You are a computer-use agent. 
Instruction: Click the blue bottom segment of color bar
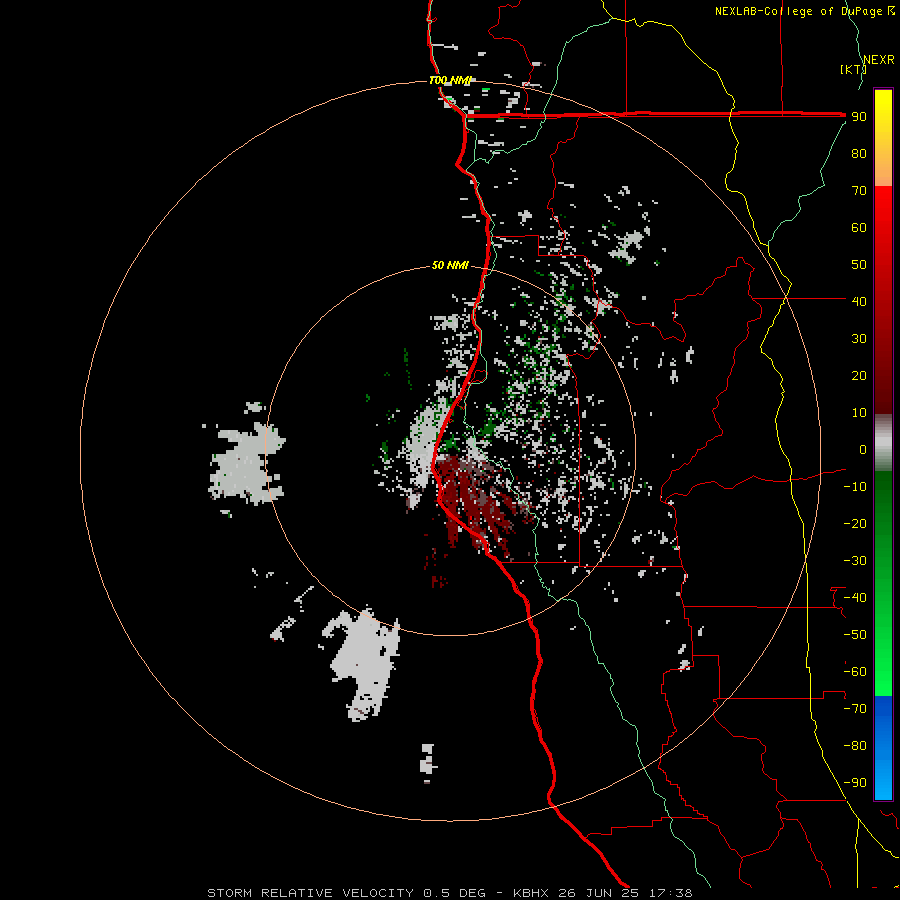(883, 748)
